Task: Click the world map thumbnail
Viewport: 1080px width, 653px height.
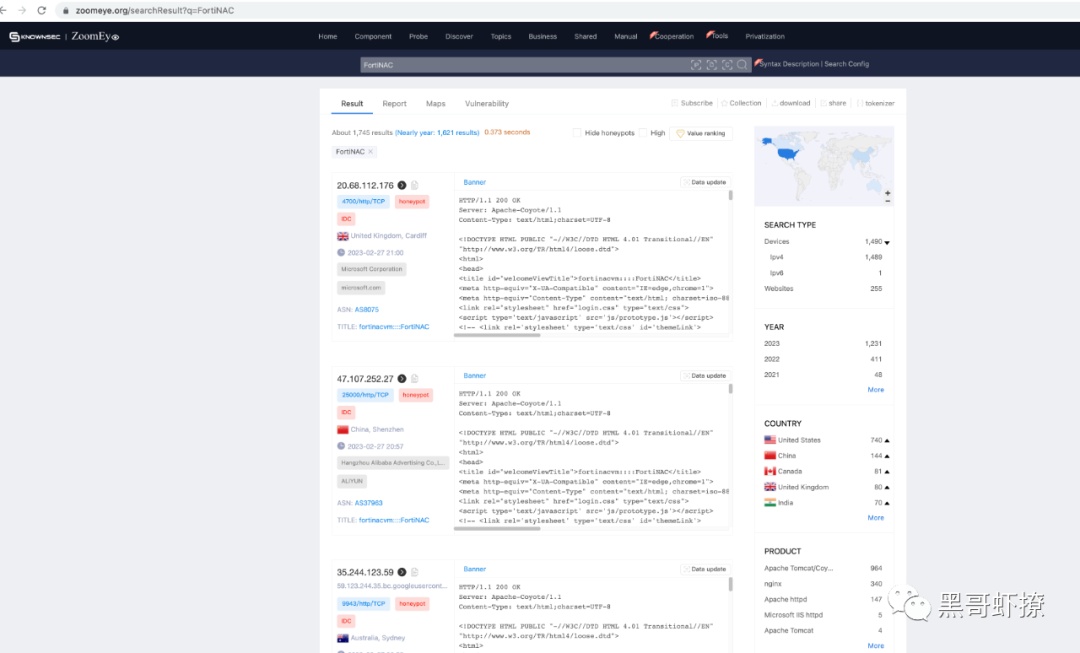Action: [824, 166]
